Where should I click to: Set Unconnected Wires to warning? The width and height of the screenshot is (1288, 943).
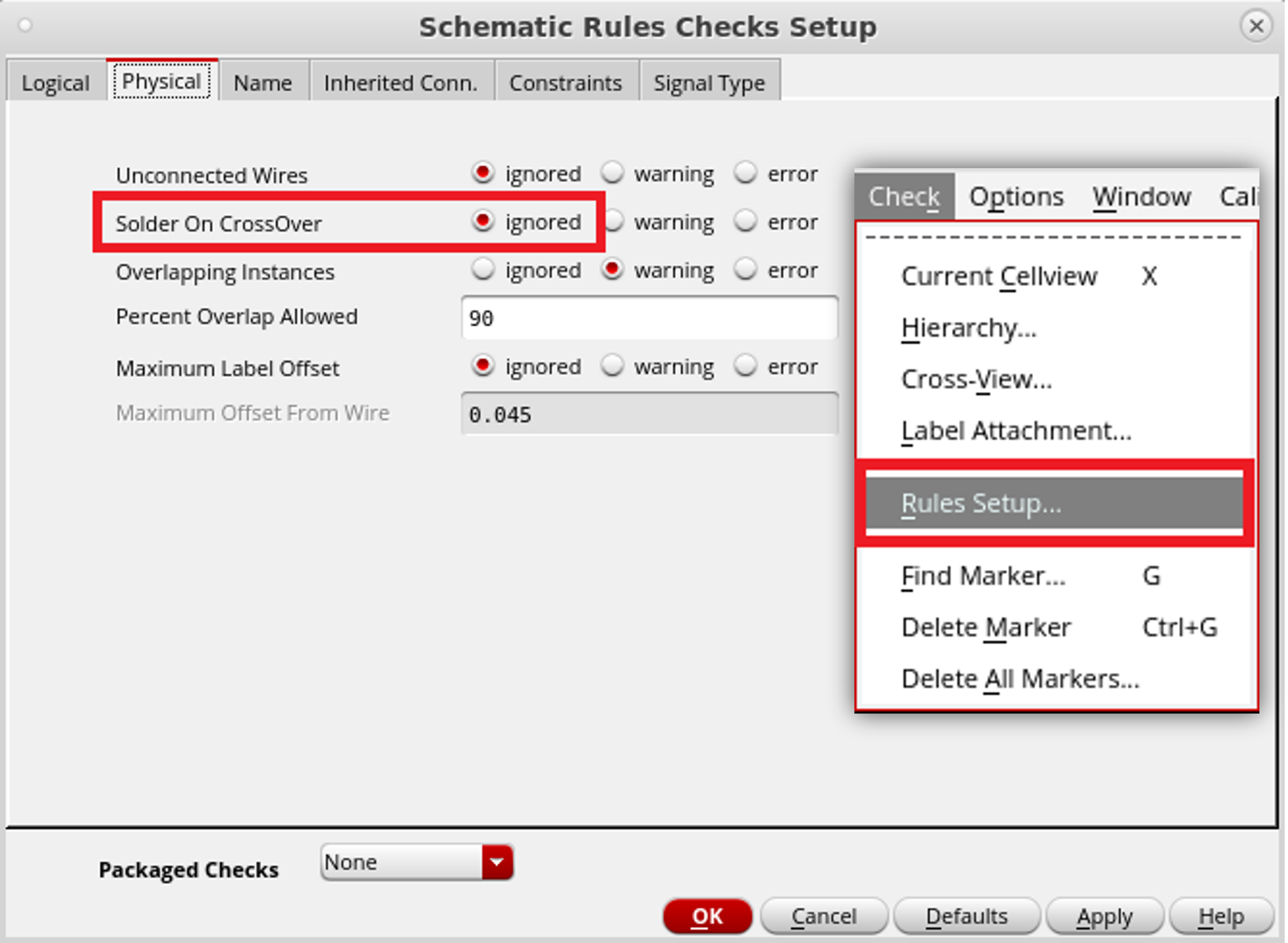click(613, 172)
